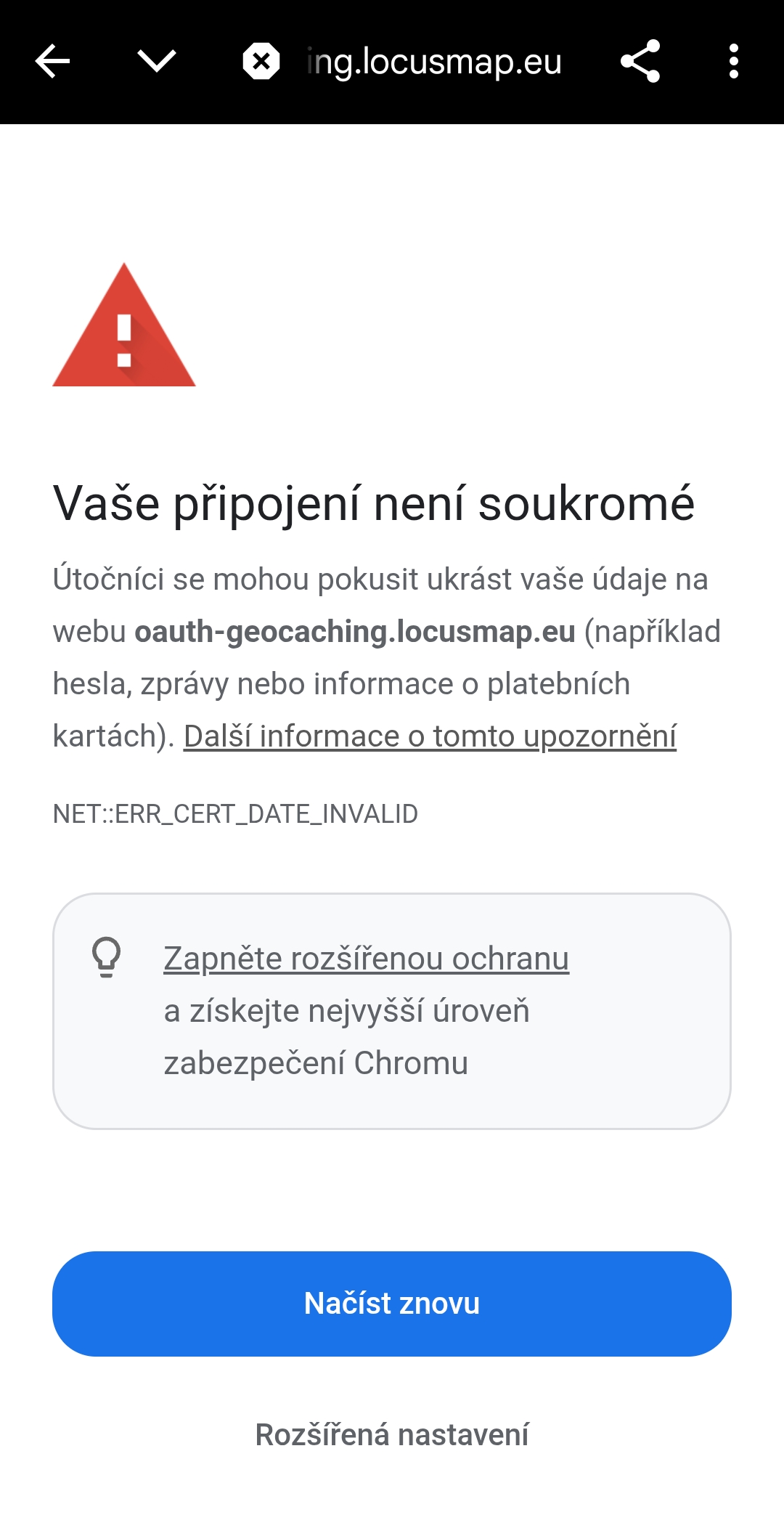Tap the locusmap.eu address text

pos(434,62)
